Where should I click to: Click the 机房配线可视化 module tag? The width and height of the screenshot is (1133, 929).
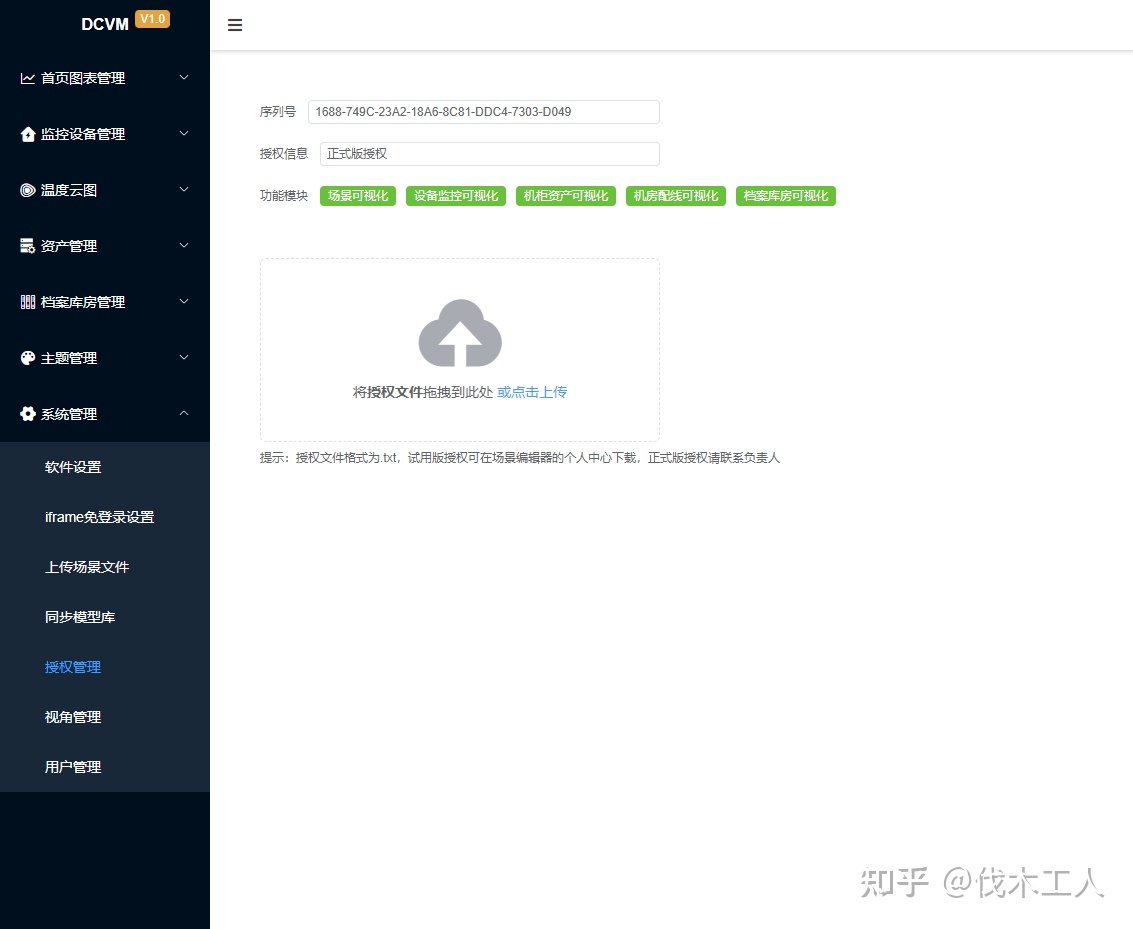[x=676, y=196]
